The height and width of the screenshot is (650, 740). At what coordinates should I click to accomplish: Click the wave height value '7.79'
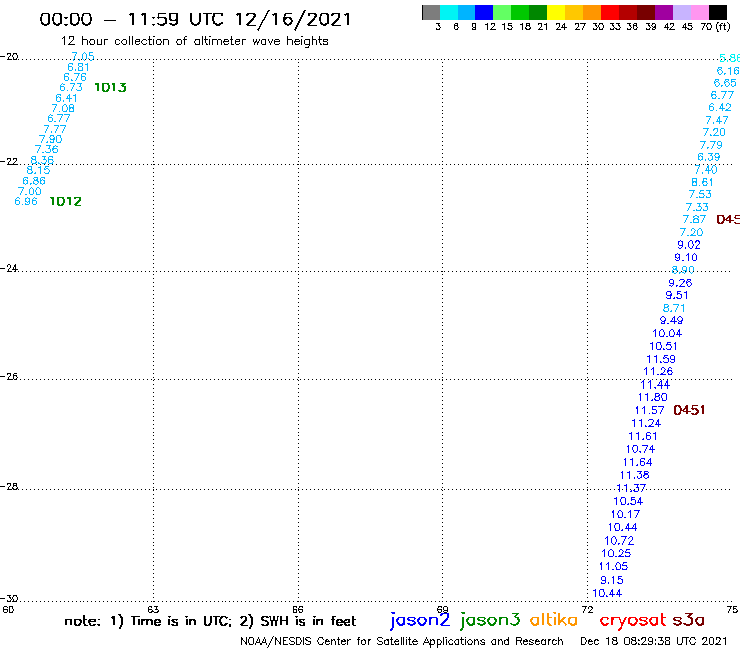pos(711,145)
